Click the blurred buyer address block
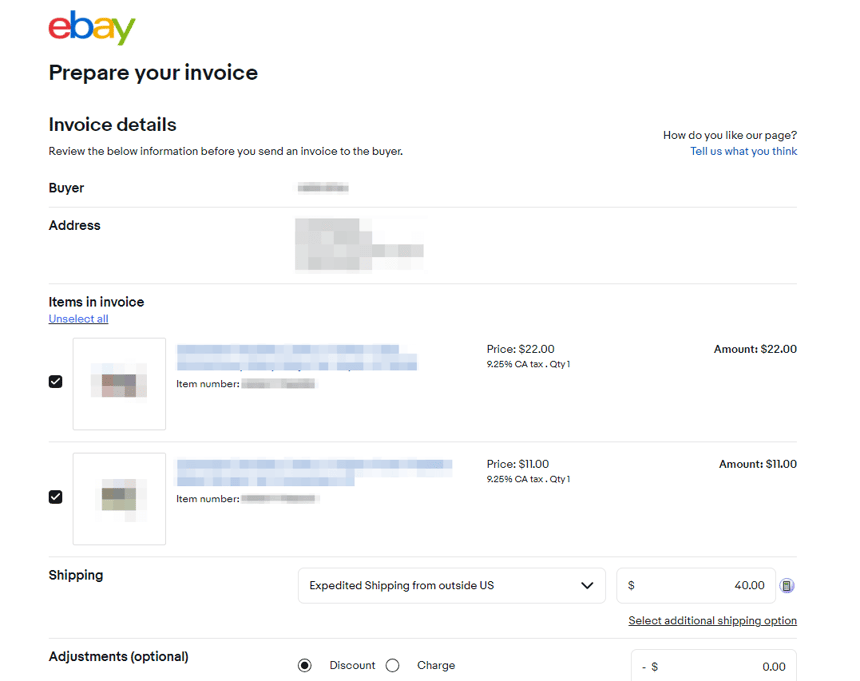This screenshot has width=860, height=681. [x=359, y=245]
